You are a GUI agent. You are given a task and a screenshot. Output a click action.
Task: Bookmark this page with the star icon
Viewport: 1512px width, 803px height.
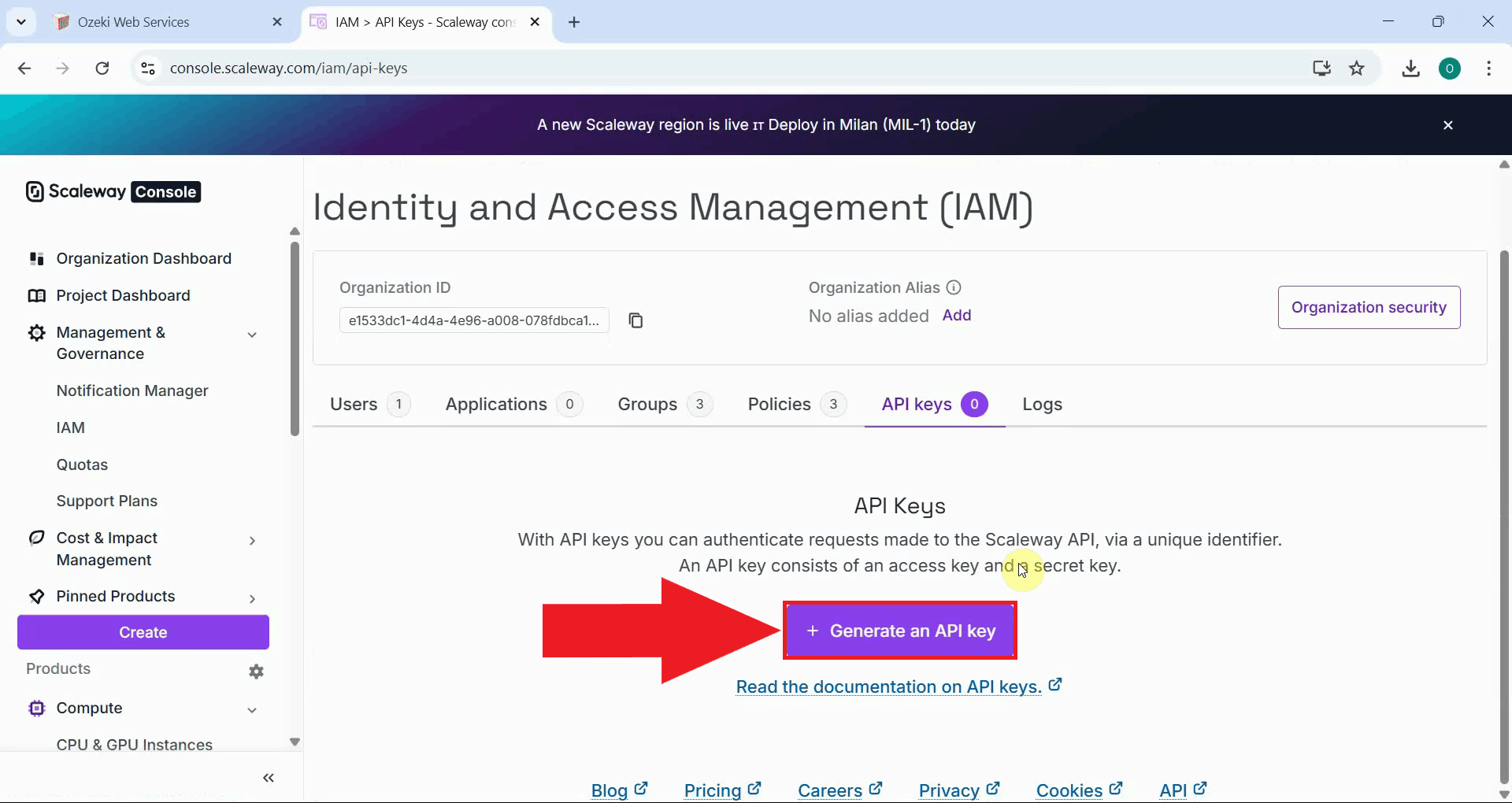coord(1357,68)
